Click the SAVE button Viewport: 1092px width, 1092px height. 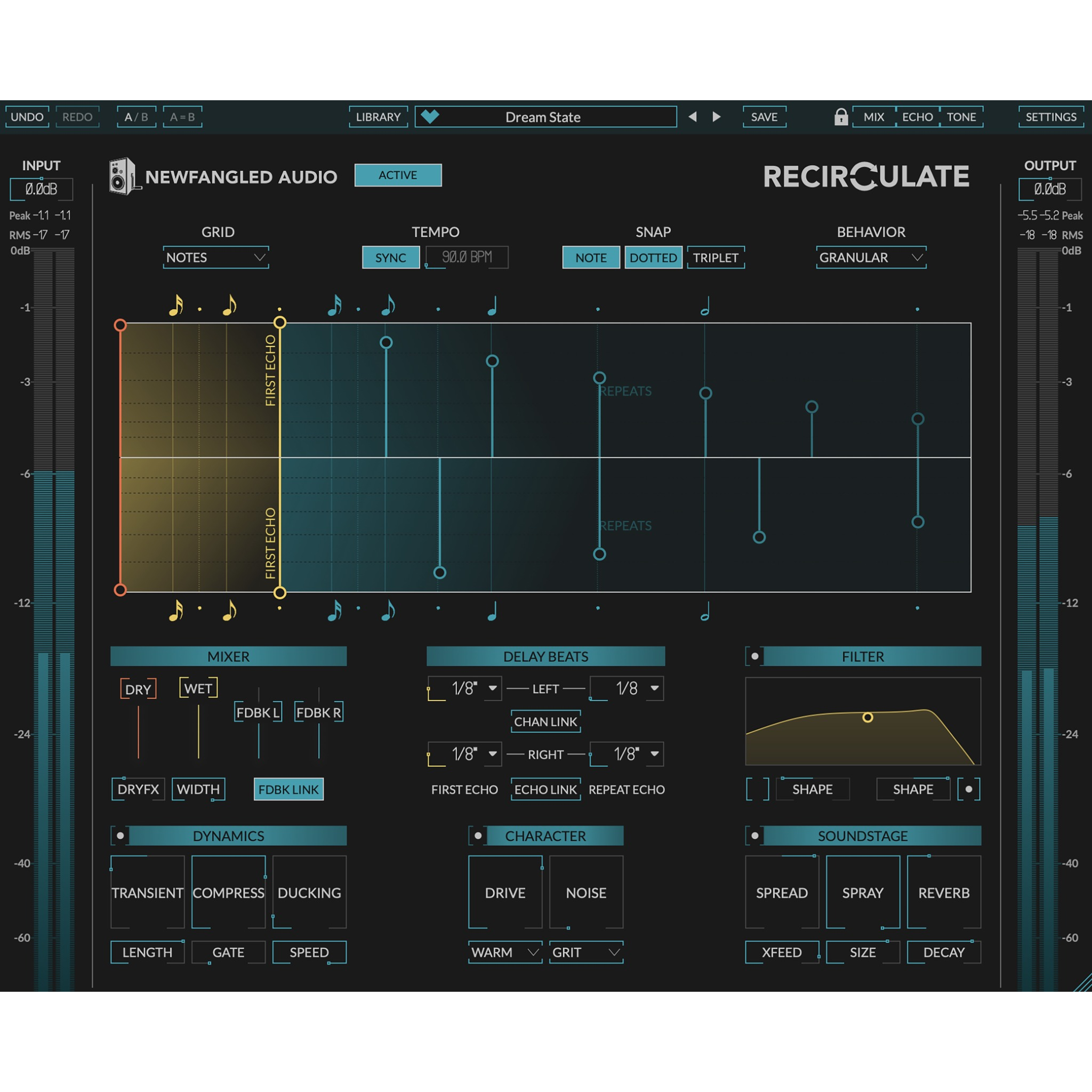click(764, 117)
